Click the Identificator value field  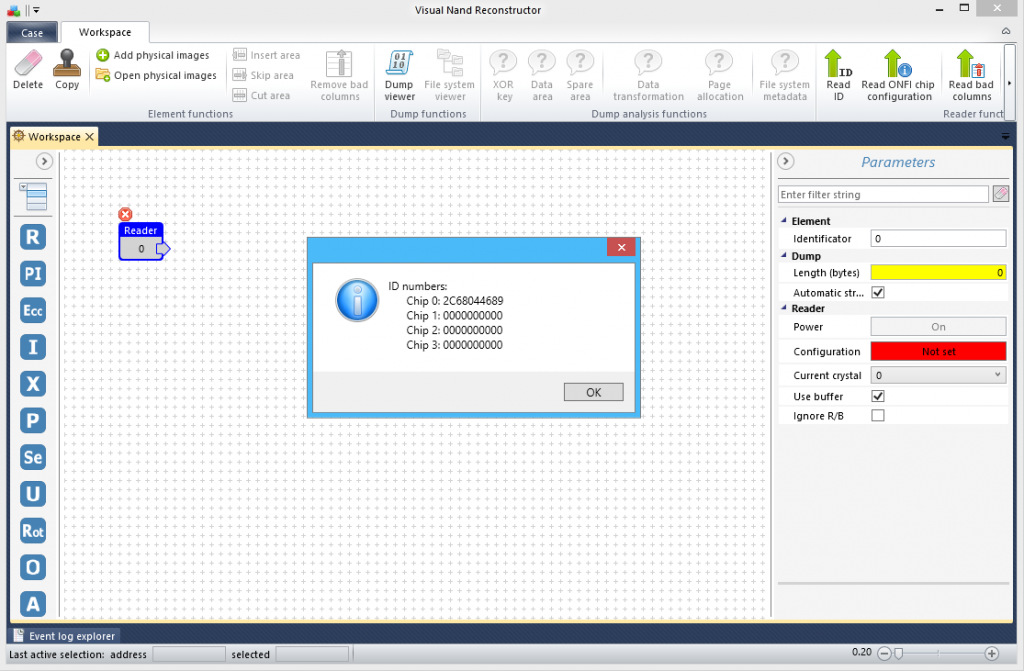(x=938, y=238)
